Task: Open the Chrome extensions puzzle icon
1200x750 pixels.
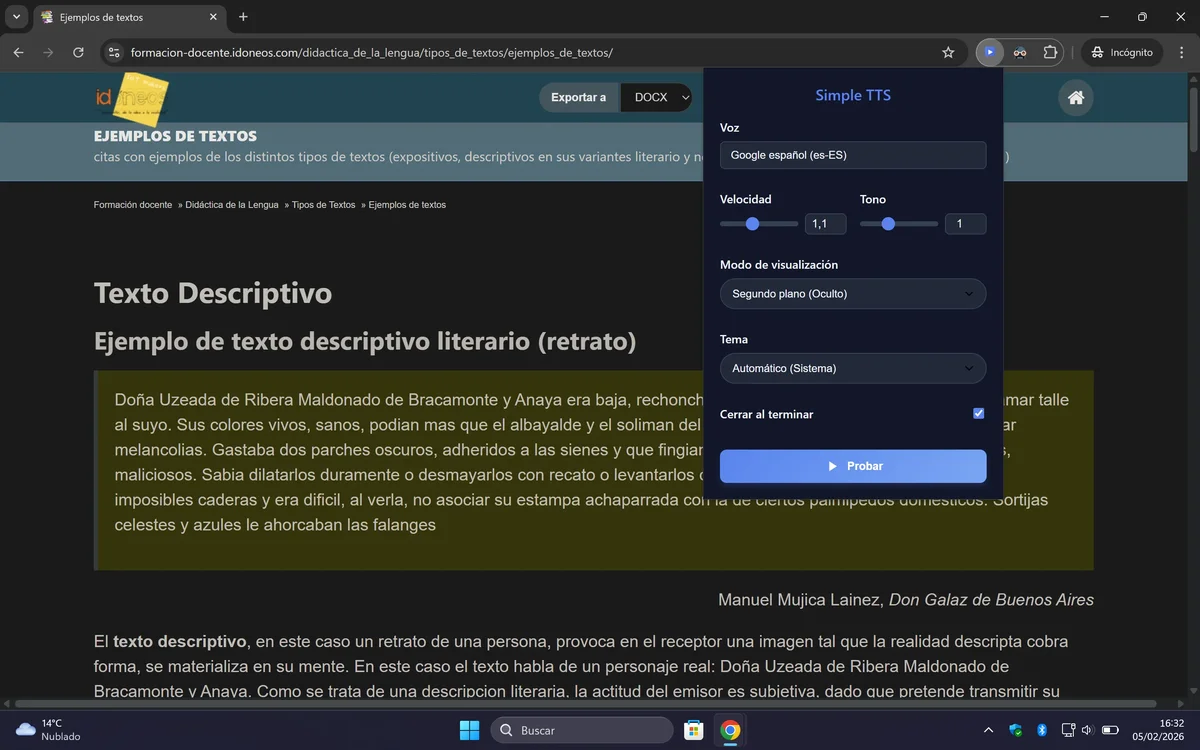Action: pos(1051,52)
